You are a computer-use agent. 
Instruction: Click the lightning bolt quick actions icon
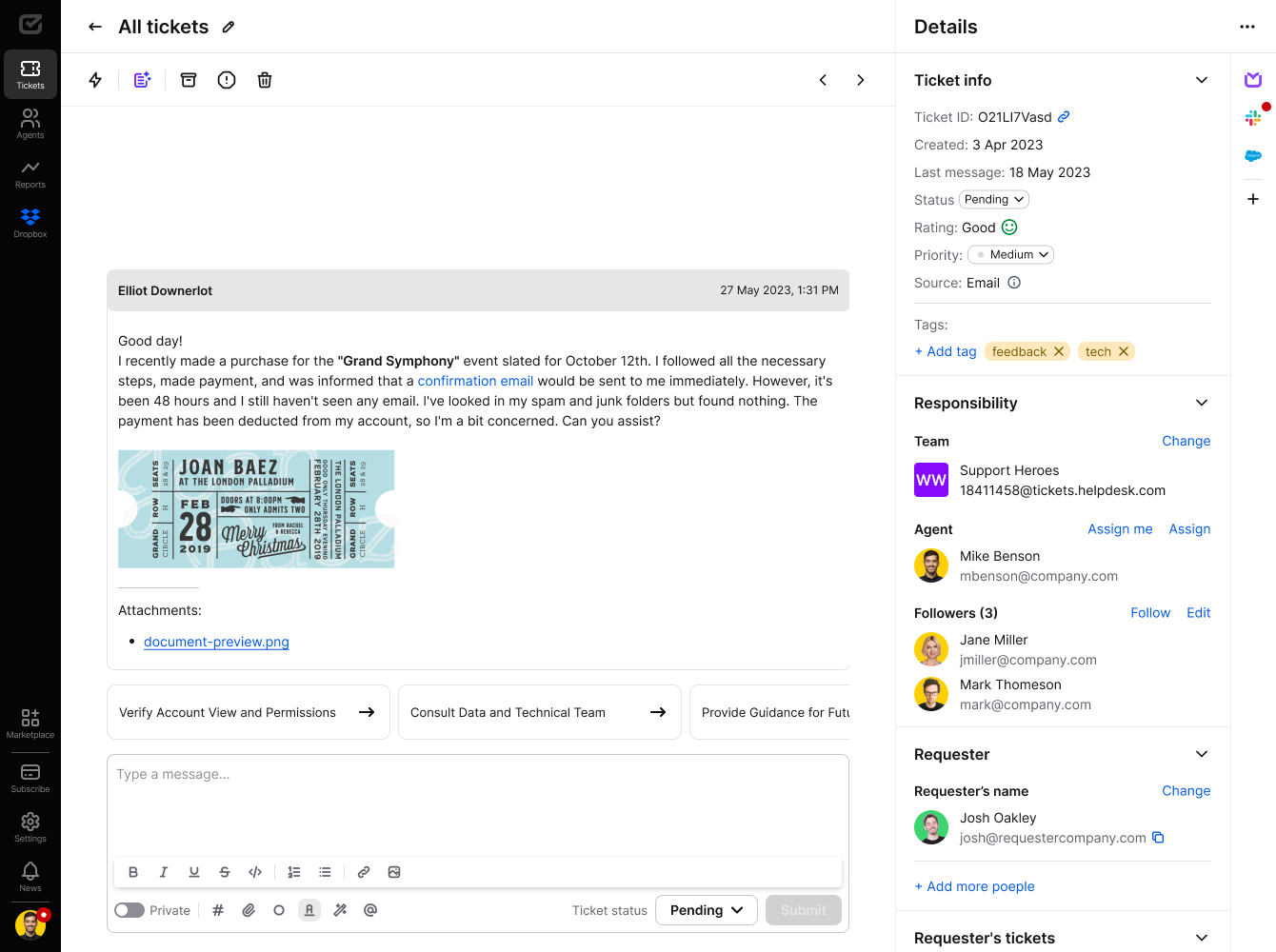[95, 80]
